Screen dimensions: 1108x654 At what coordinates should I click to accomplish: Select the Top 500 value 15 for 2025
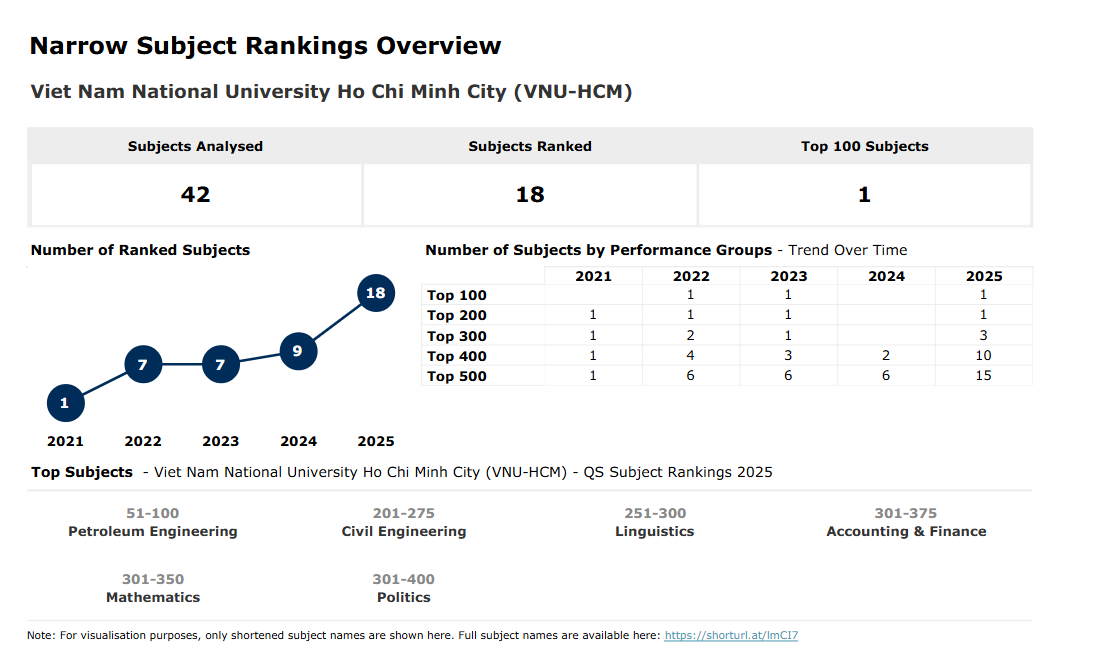point(982,375)
